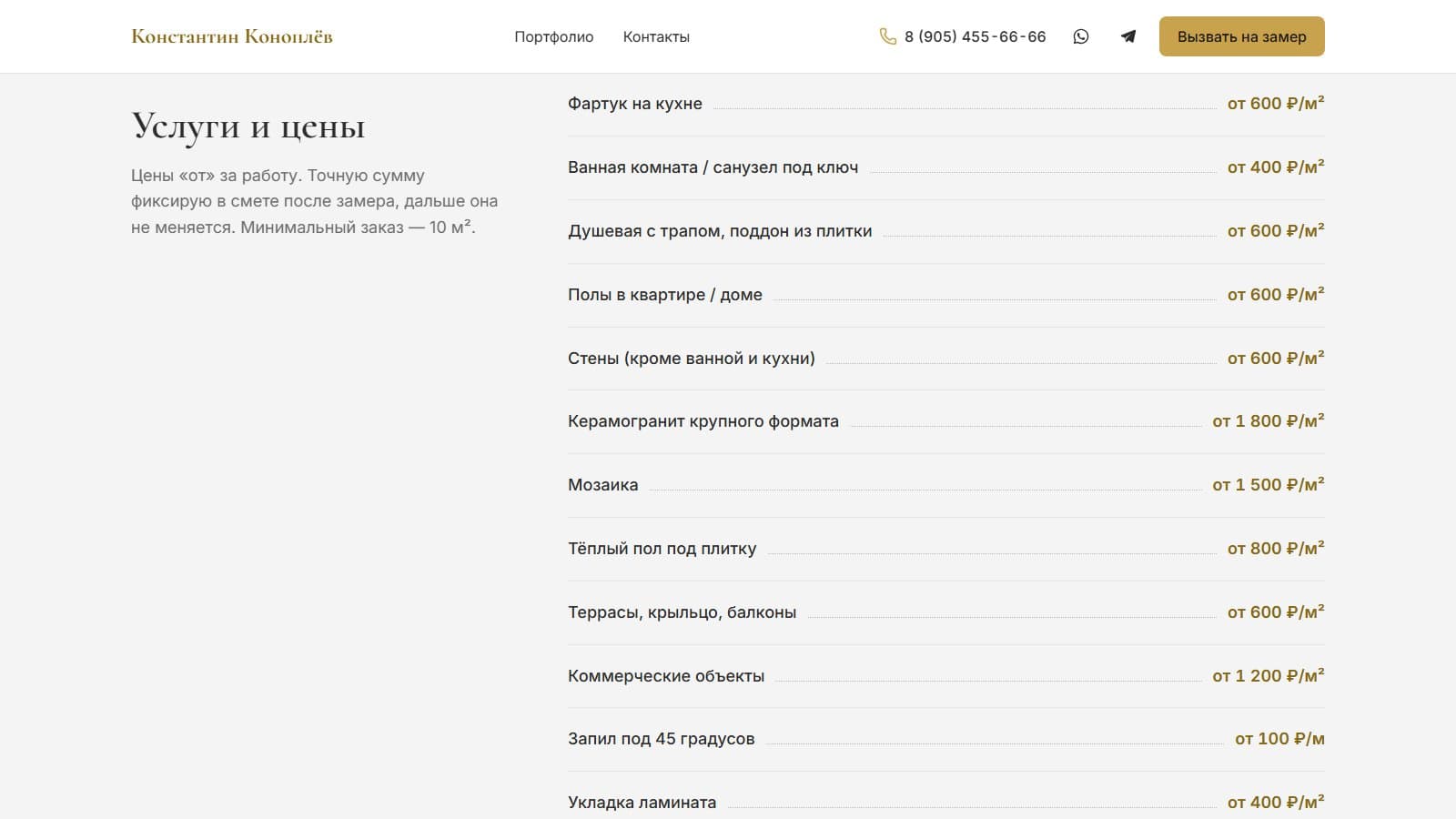Viewport: 1456px width, 819px height.
Task: Open the Контакты menu item
Action: point(656,36)
